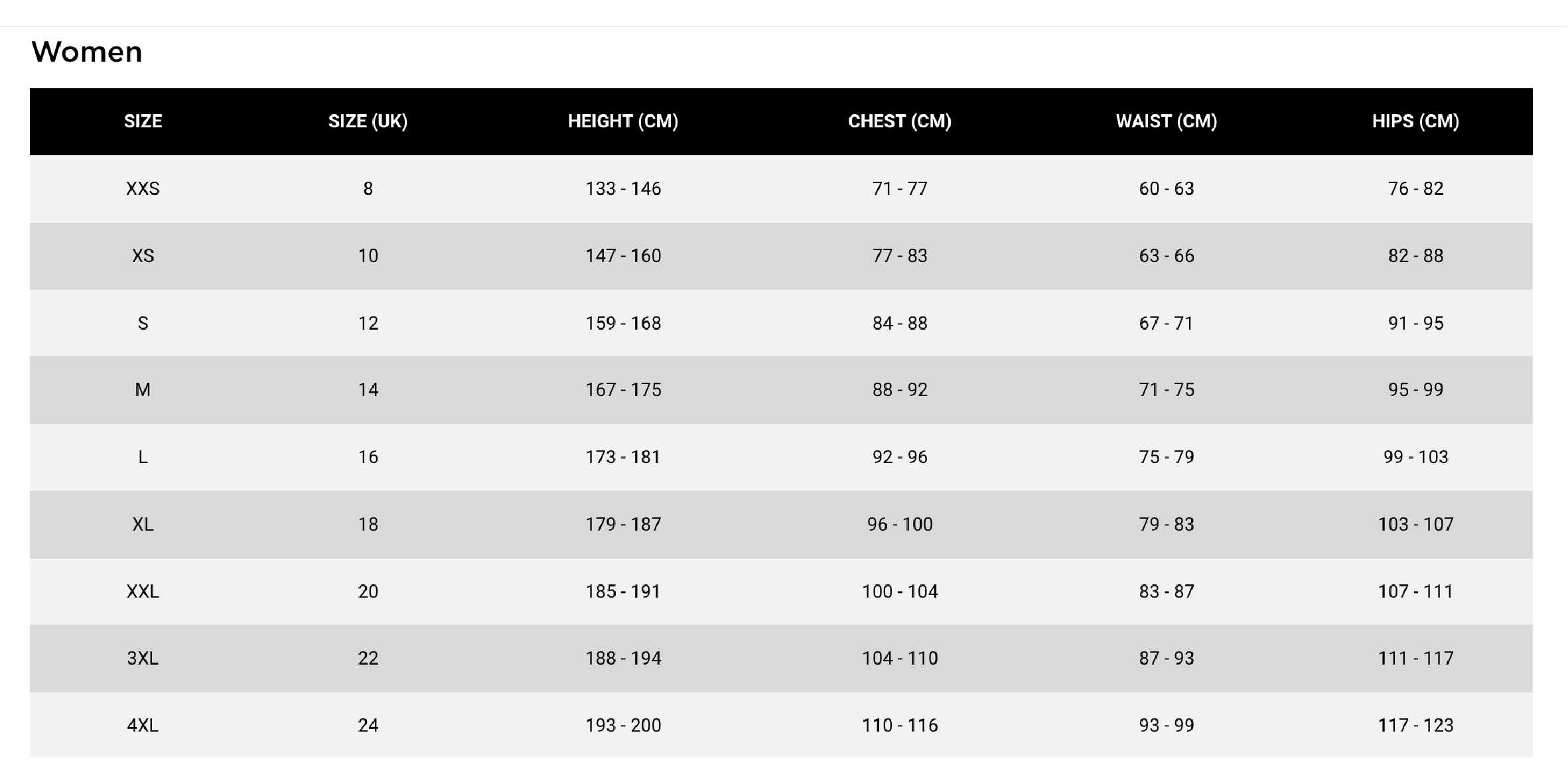The image size is (1568, 784).
Task: Click UK size 24 cell
Action: point(368,726)
